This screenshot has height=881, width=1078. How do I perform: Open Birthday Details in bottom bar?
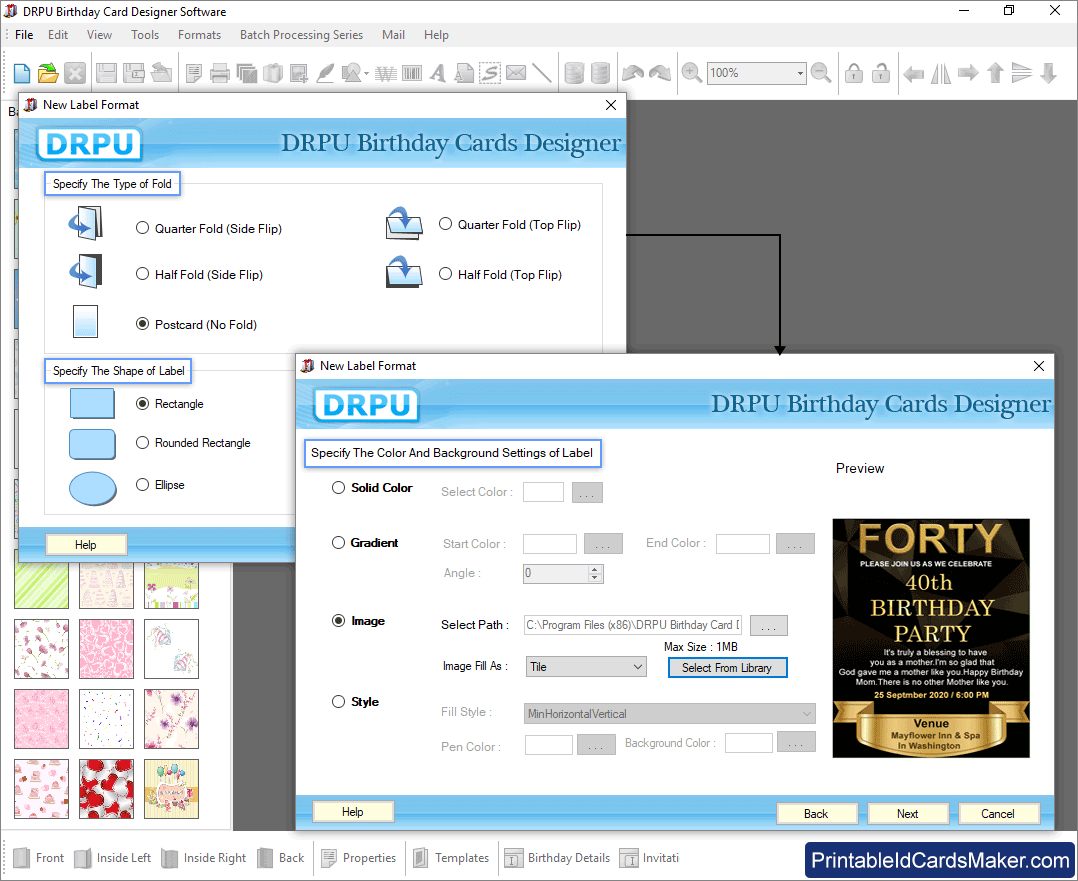(x=556, y=858)
